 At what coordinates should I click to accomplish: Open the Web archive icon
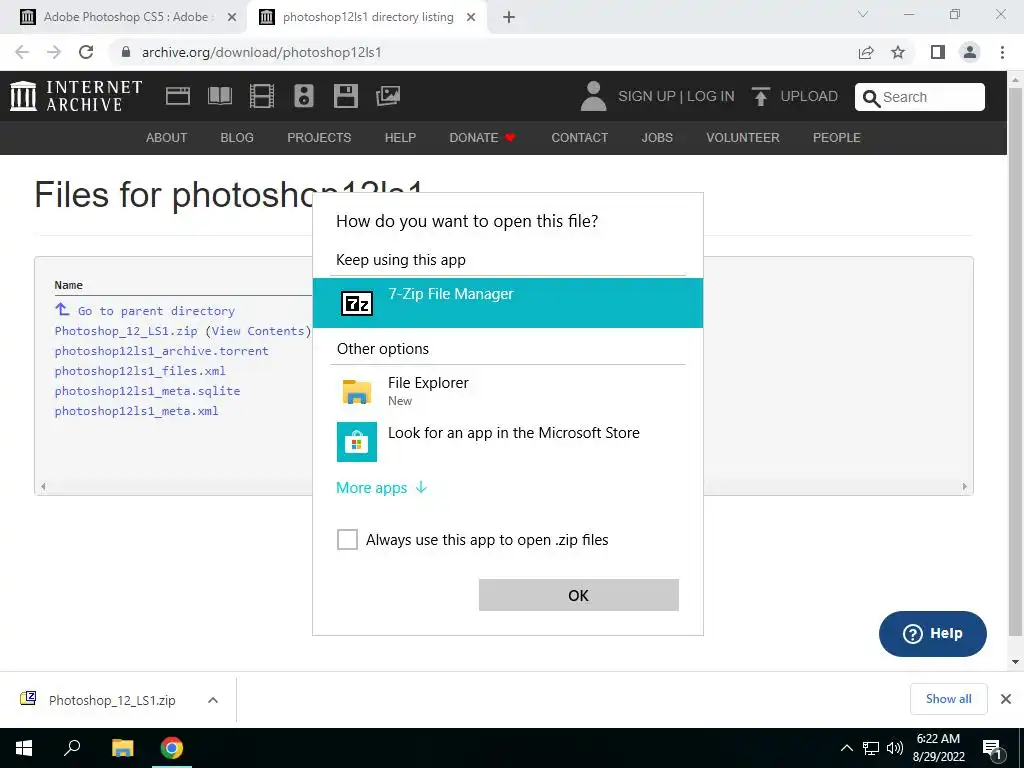pos(178,96)
